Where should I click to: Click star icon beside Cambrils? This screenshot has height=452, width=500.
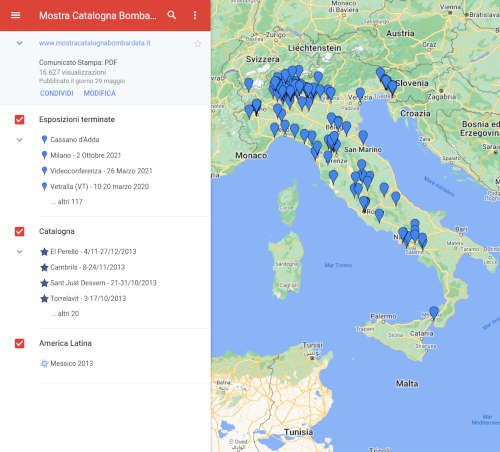pyautogui.click(x=44, y=267)
